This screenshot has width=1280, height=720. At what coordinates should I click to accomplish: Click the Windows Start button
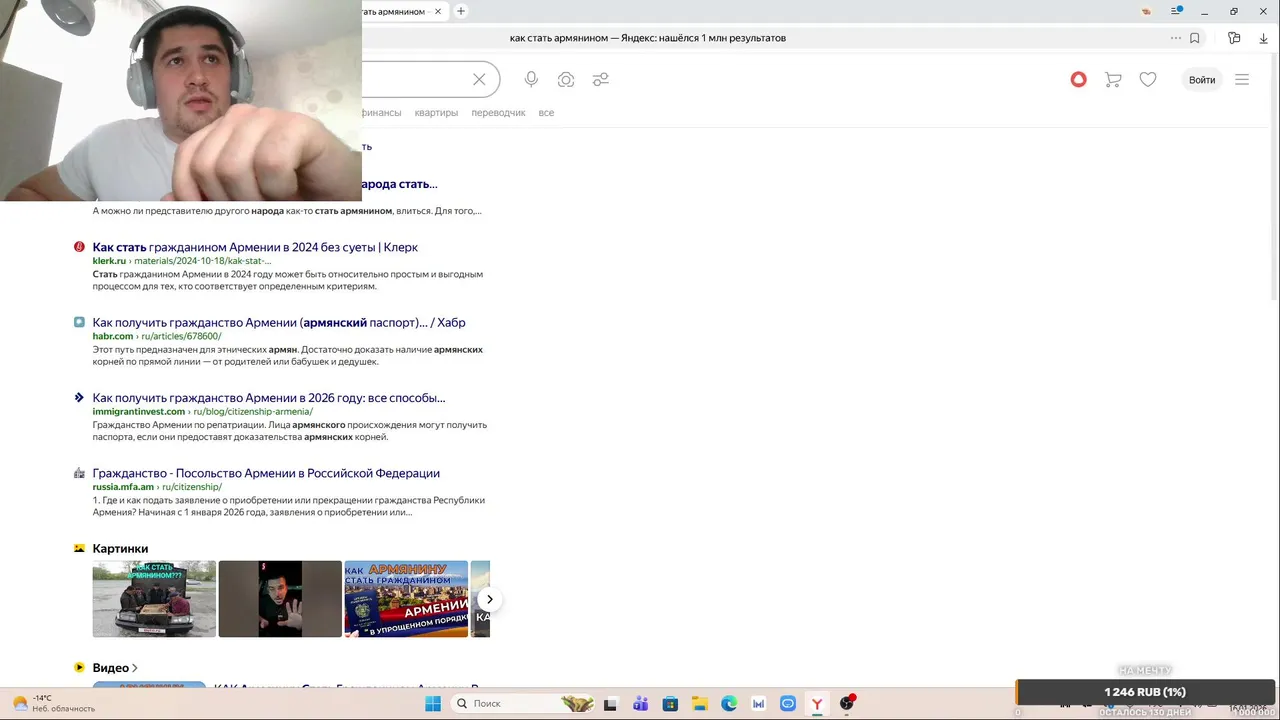(x=433, y=704)
